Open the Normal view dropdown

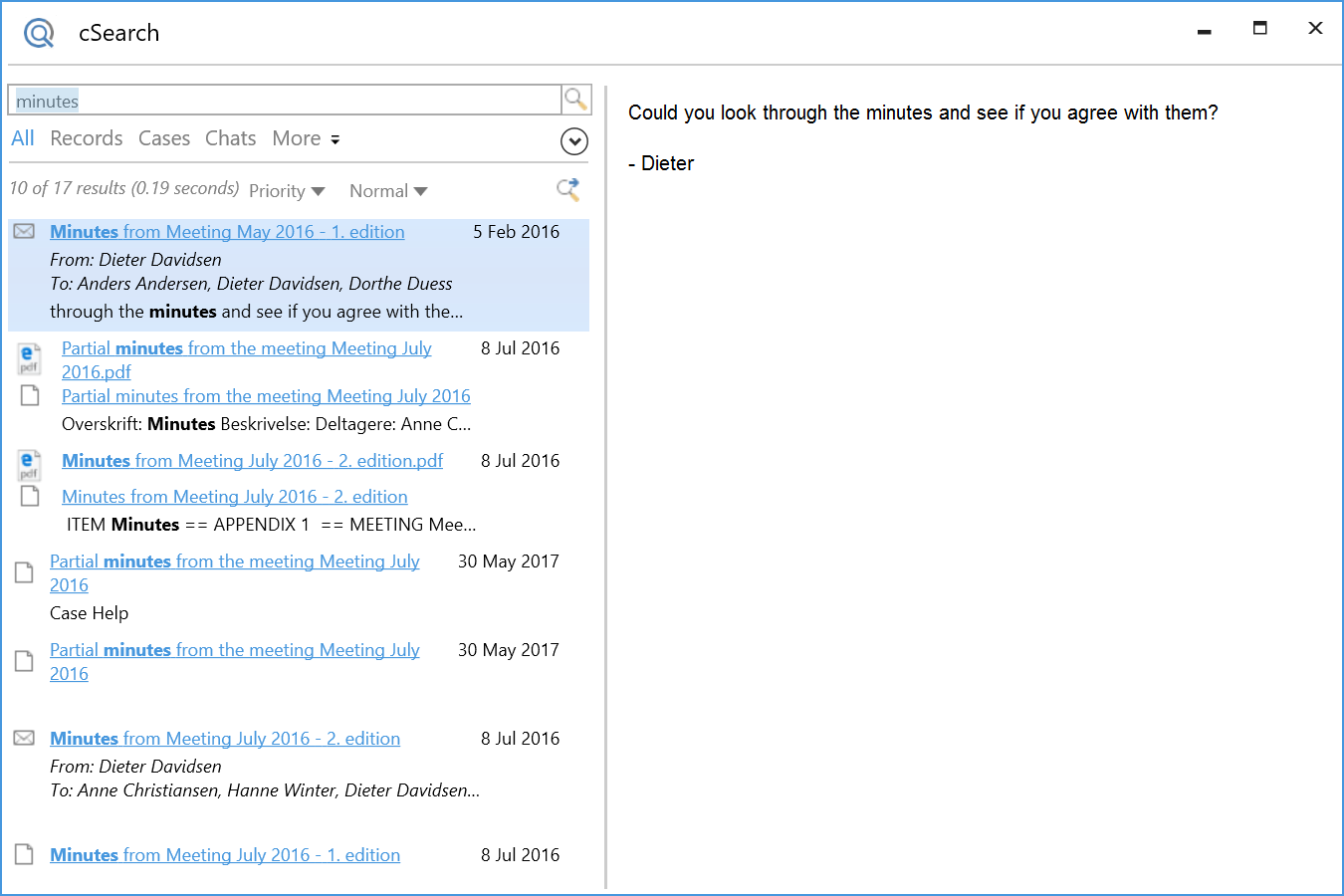388,191
